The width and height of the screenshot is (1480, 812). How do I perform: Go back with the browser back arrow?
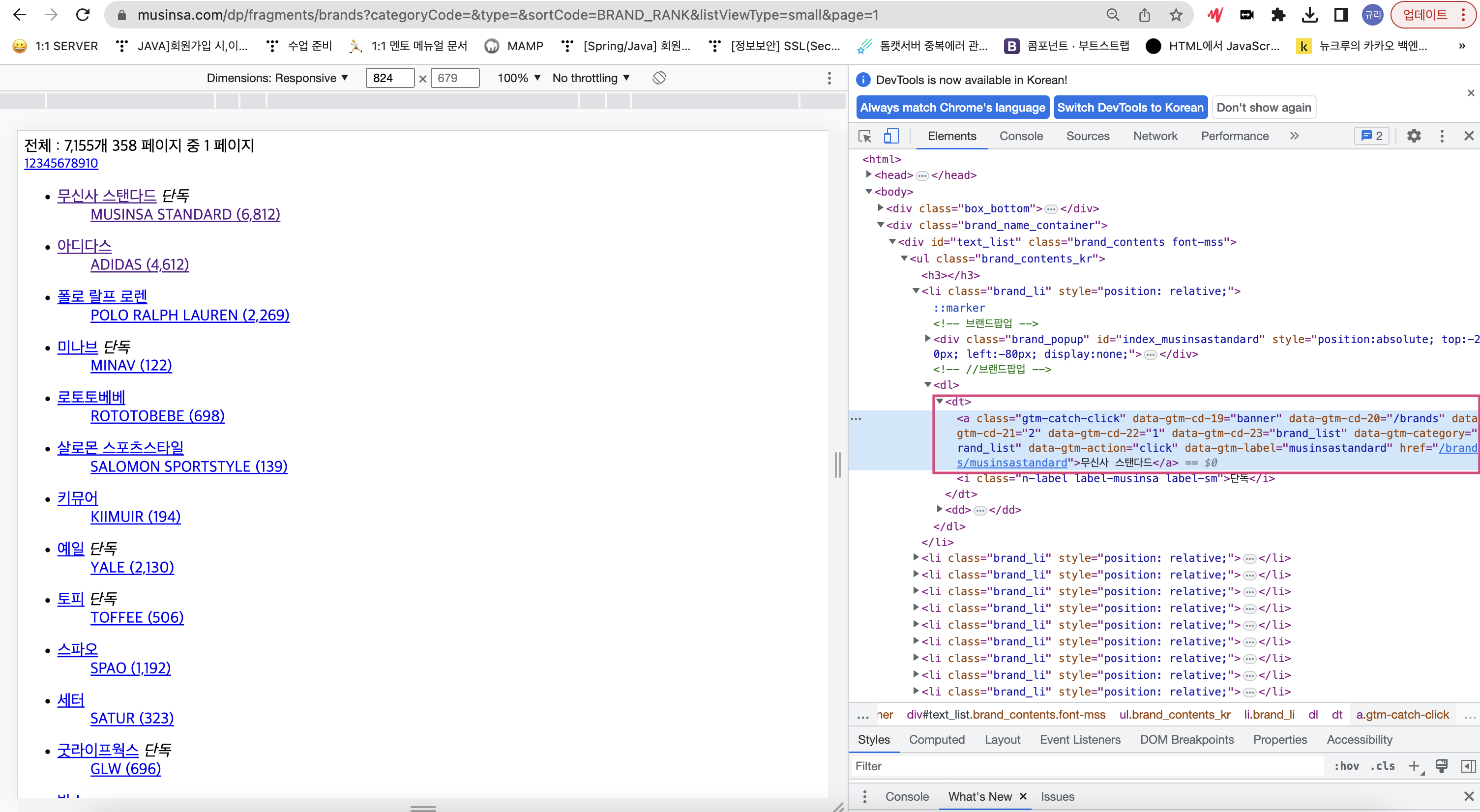click(20, 14)
